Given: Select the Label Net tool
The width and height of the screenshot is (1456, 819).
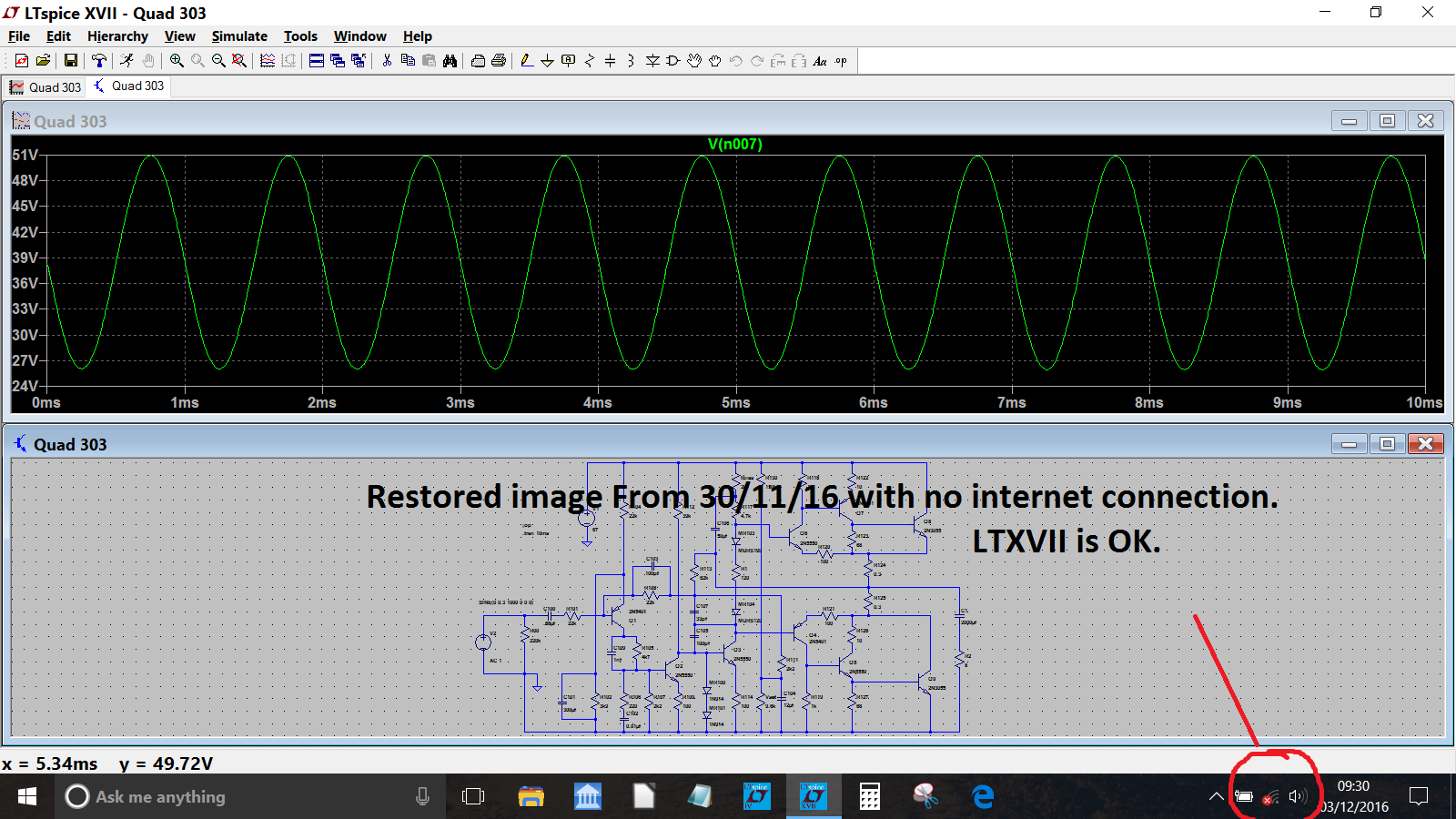Looking at the screenshot, I should [569, 61].
